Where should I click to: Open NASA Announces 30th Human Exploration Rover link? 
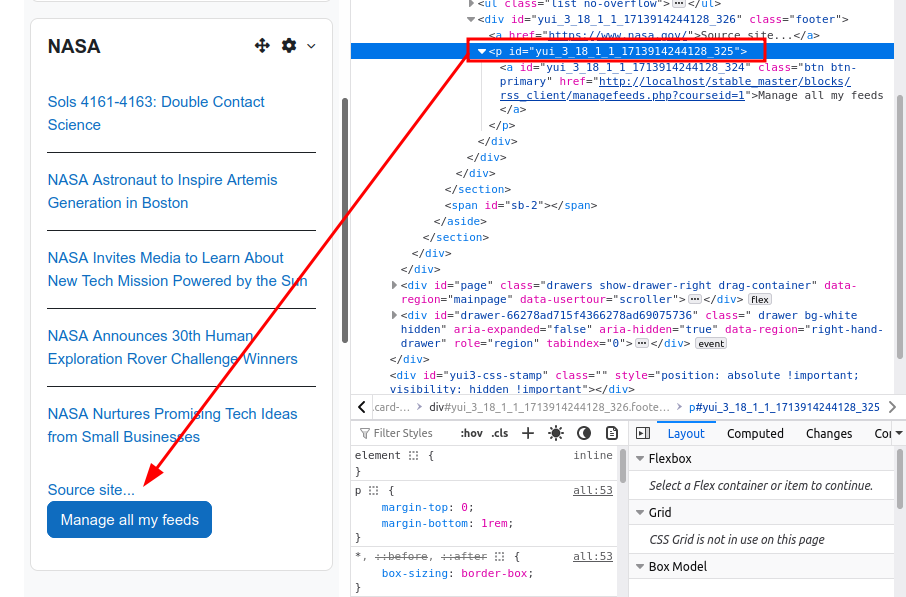click(x=172, y=347)
